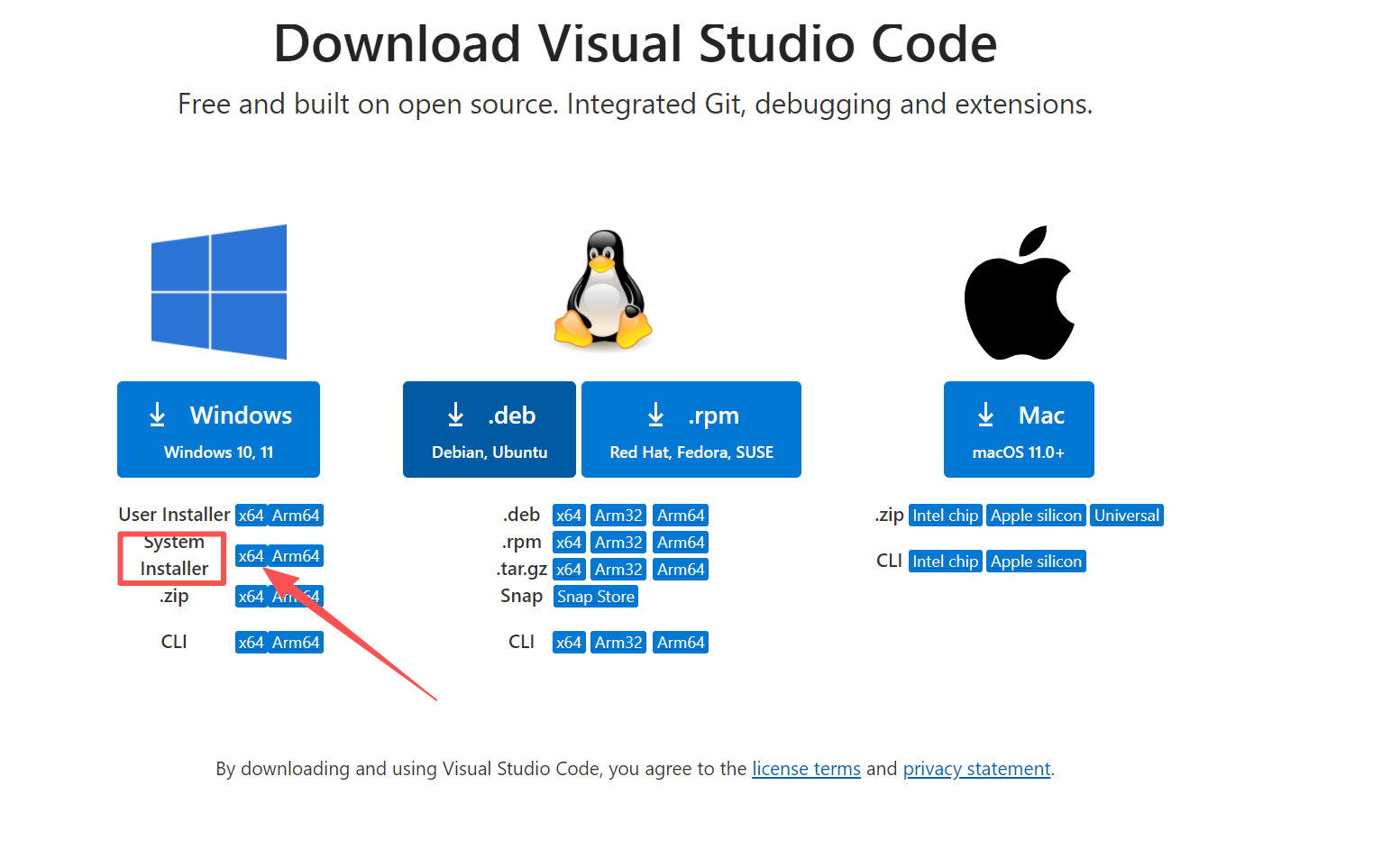
Task: Click the Linux CLI label
Action: 521,642
